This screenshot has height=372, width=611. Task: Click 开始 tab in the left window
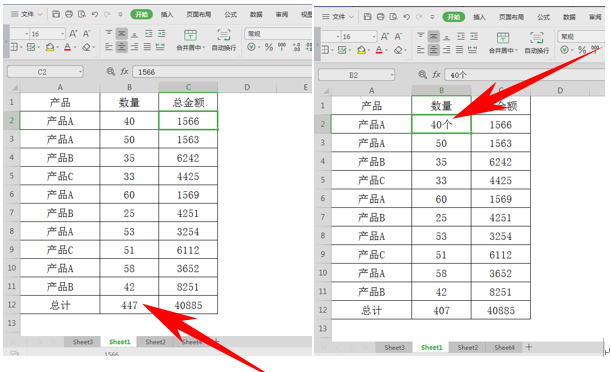click(141, 14)
